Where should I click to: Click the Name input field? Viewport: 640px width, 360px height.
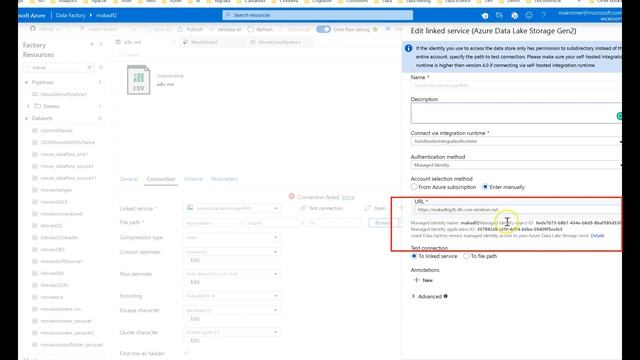[x=516, y=85]
